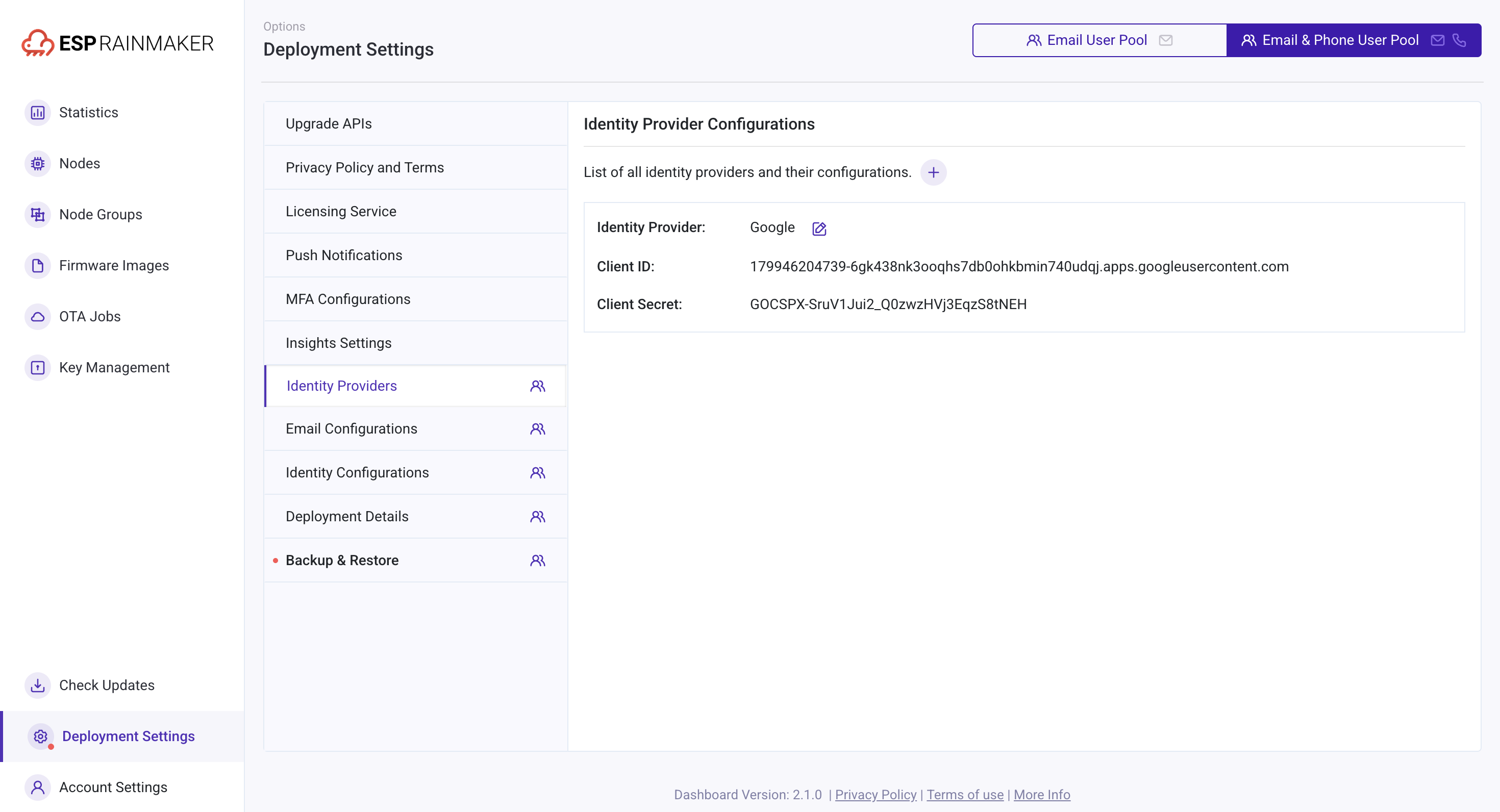1500x812 pixels.
Task: Click the Terms of use link
Action: point(965,795)
